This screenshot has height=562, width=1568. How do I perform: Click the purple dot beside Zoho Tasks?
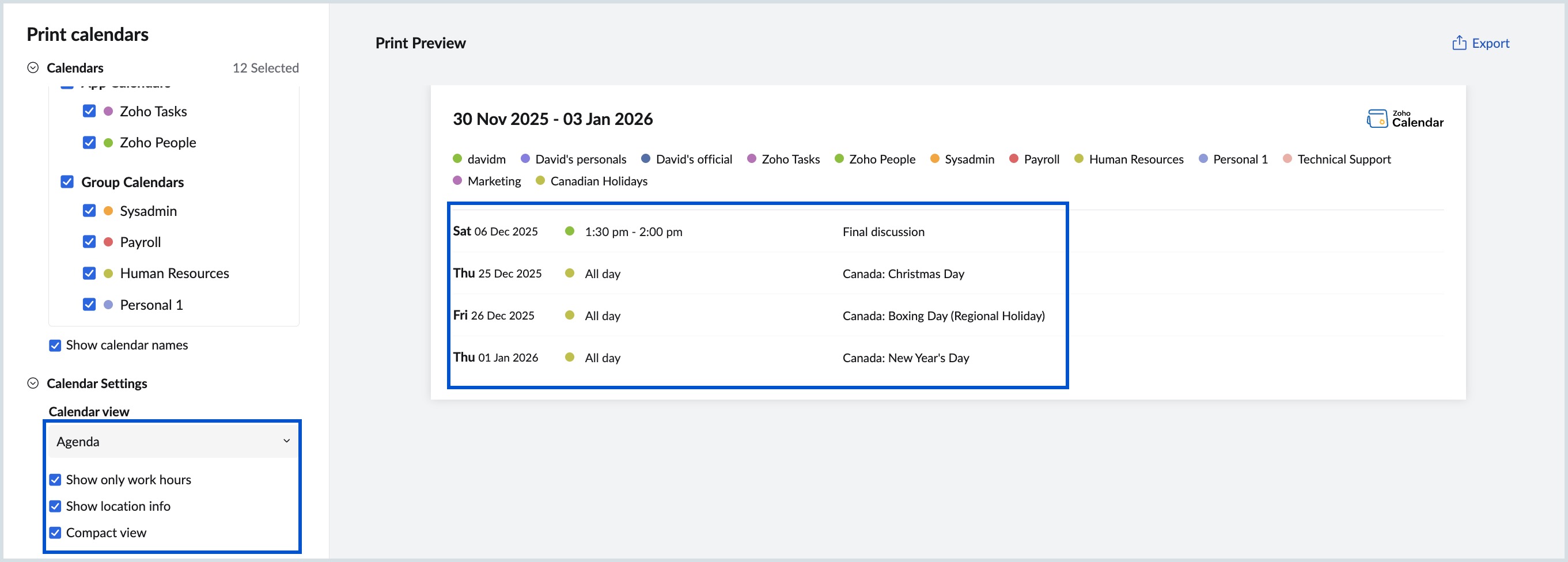click(x=752, y=159)
